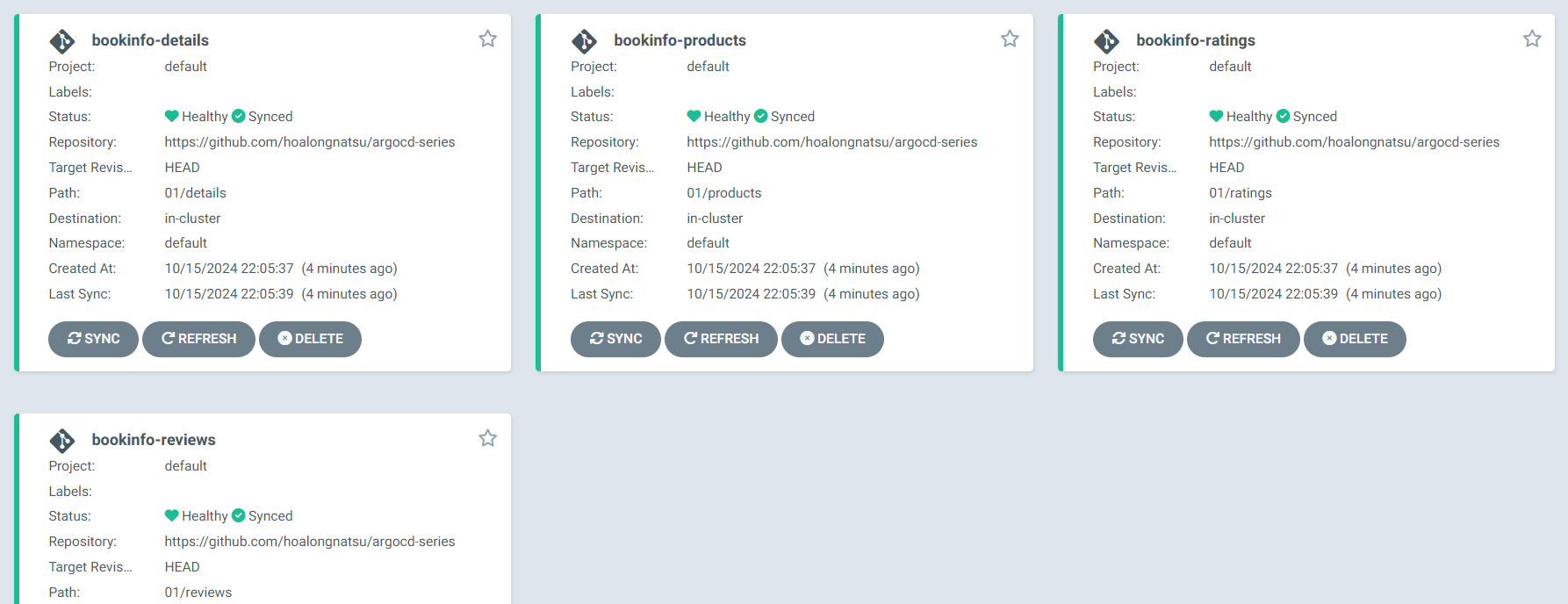Refresh the bookinfo-ratings application
Screen dimensions: 1568x604
tap(1243, 339)
